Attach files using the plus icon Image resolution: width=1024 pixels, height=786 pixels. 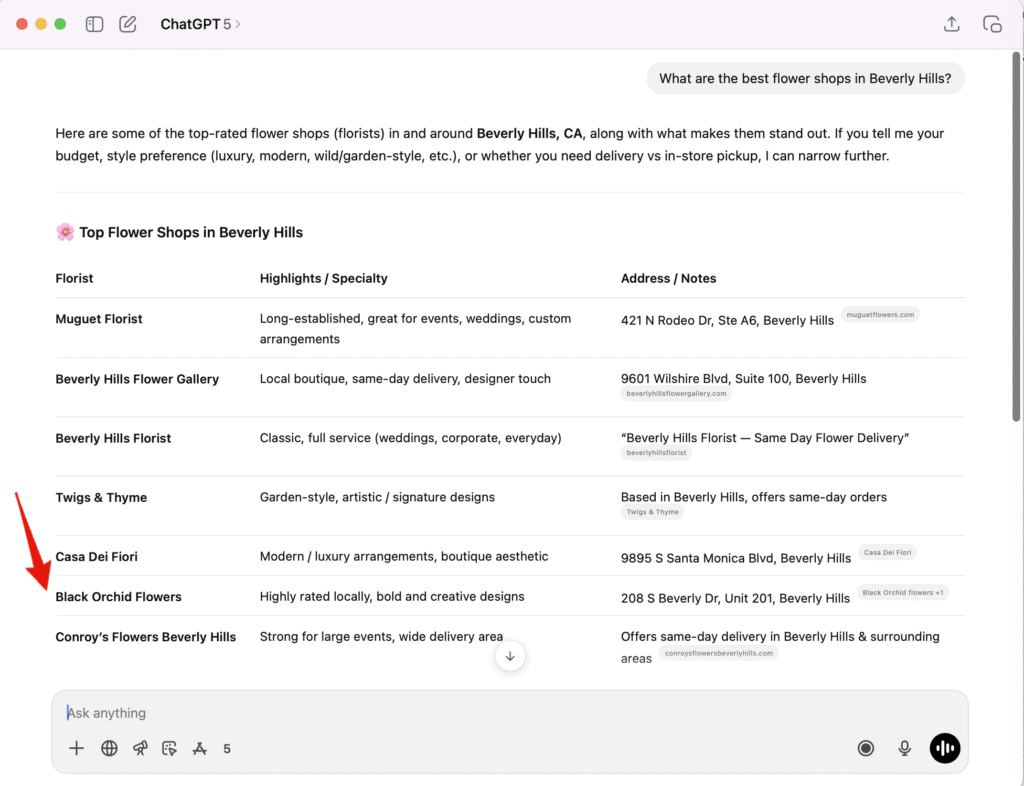click(x=76, y=747)
